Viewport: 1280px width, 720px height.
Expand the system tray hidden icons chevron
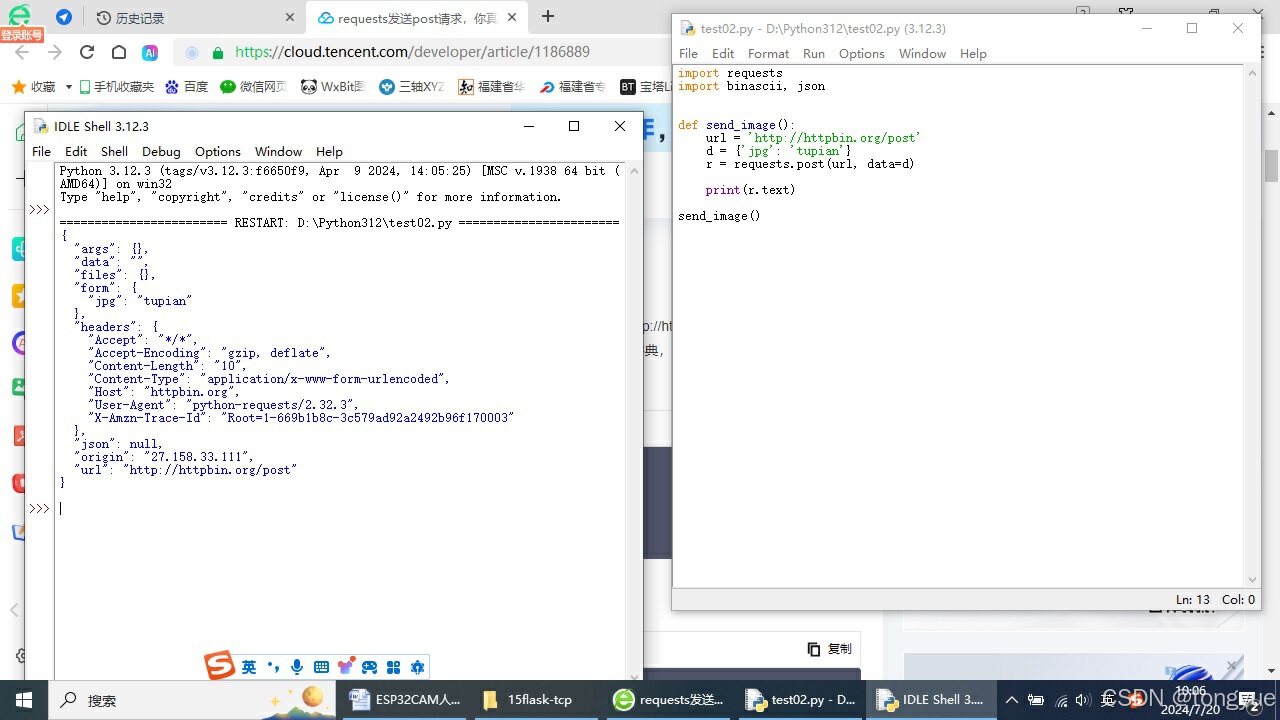1011,700
